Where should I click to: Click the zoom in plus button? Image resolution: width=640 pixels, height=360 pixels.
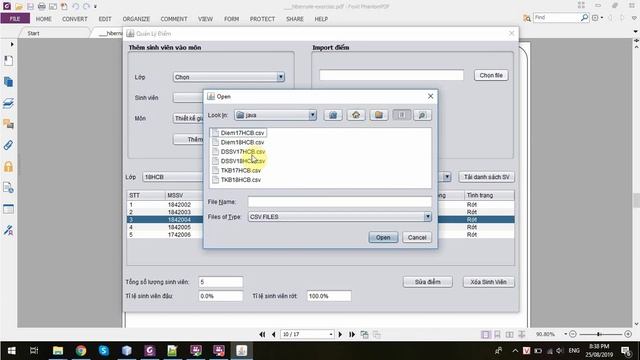click(x=628, y=334)
